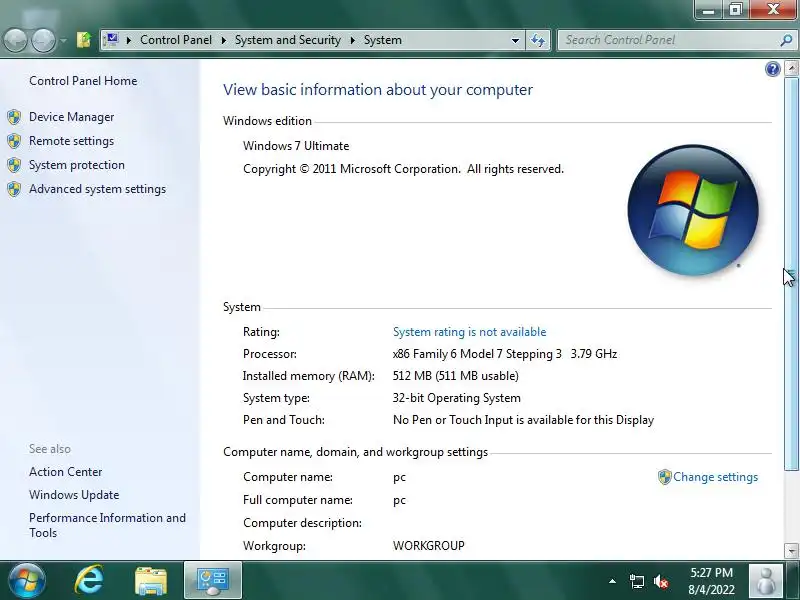Expand the arrow after System and Security
This screenshot has height=600, width=800.
(352, 40)
